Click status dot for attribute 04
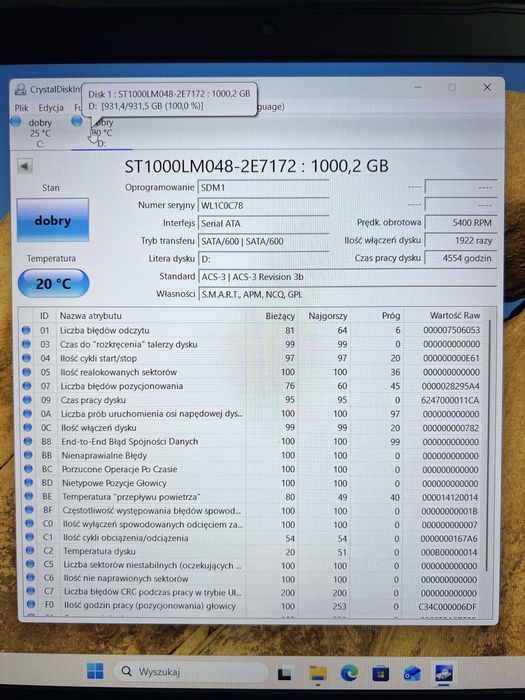The width and height of the screenshot is (525, 700). (26, 358)
